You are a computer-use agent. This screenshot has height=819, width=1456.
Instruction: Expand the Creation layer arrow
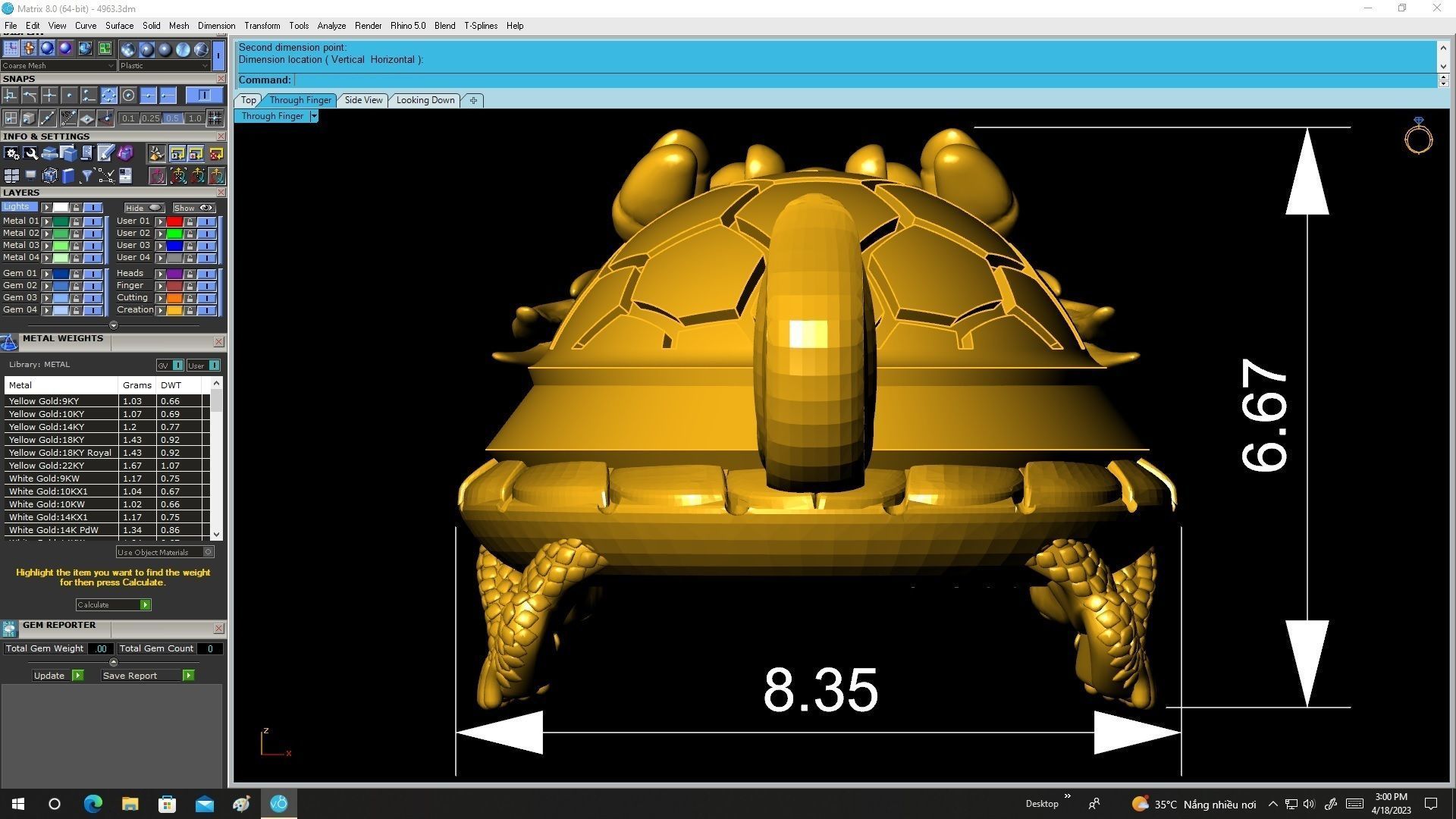pyautogui.click(x=160, y=310)
